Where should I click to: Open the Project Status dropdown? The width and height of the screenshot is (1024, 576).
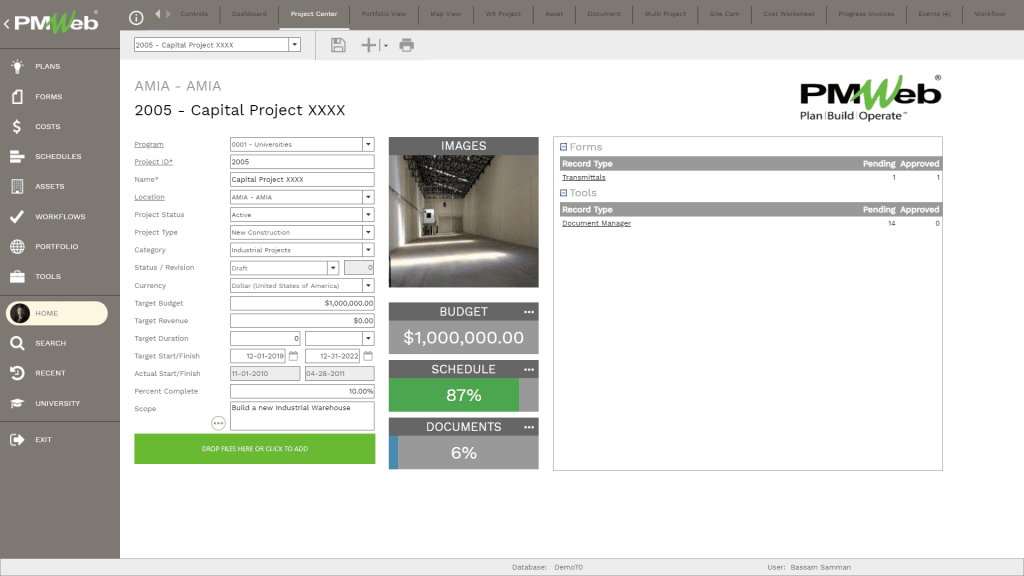(x=368, y=215)
